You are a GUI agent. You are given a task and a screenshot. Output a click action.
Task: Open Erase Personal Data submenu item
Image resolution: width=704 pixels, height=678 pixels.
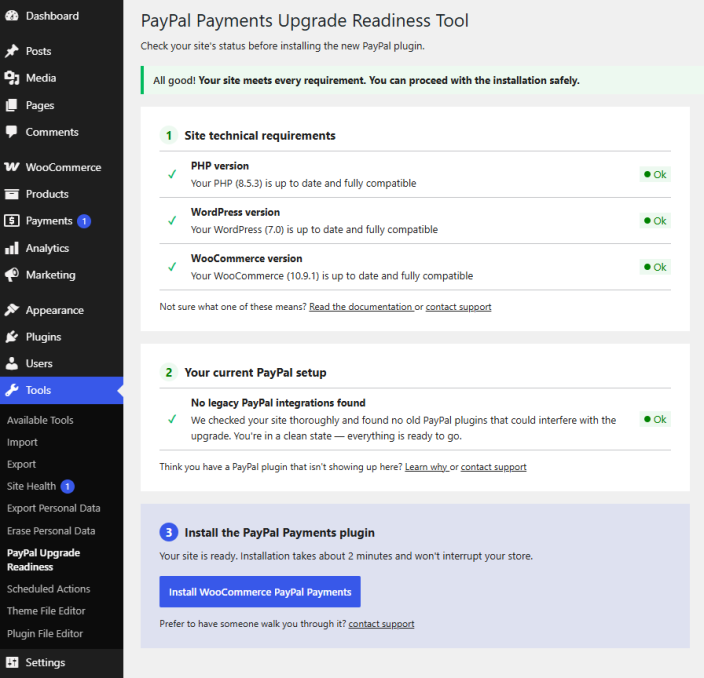51,531
